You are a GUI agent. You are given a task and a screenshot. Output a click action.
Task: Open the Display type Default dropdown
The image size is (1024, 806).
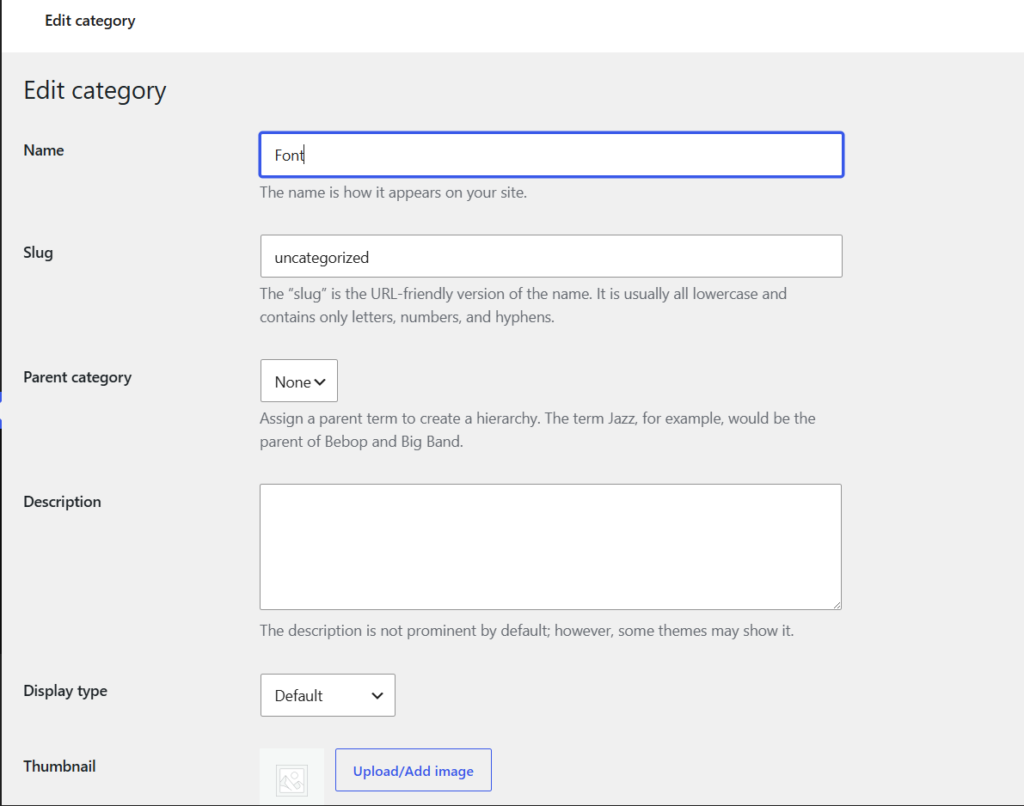pyautogui.click(x=328, y=695)
